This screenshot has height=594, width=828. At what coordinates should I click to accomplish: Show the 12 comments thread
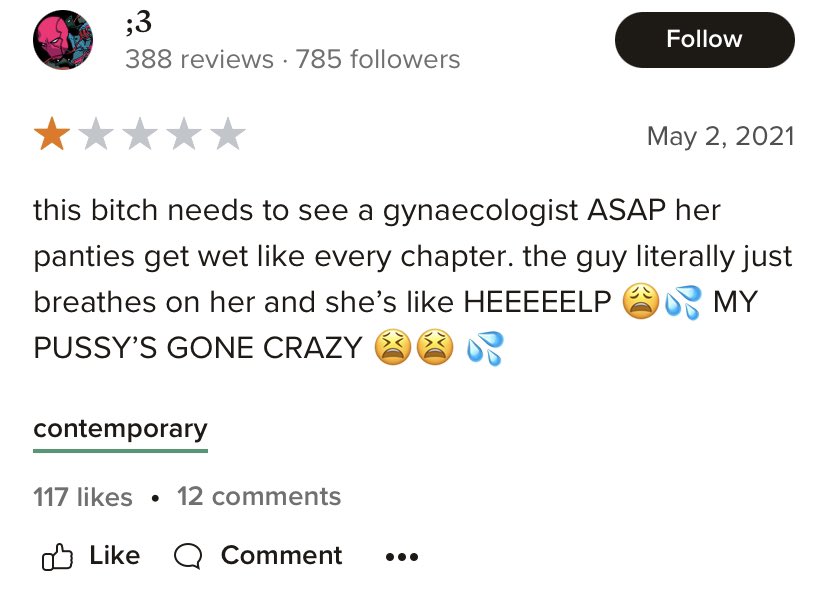[x=259, y=497]
